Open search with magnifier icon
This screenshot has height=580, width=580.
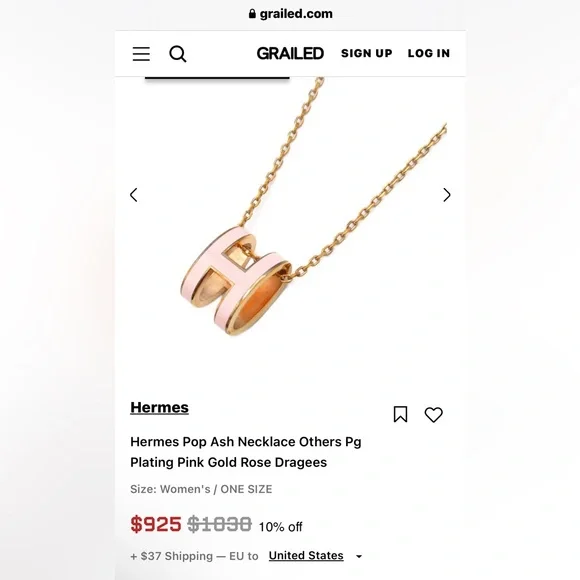tap(178, 54)
